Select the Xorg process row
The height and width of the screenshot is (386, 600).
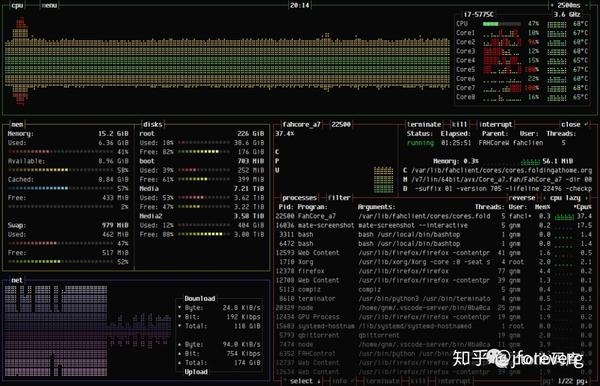coord(434,262)
